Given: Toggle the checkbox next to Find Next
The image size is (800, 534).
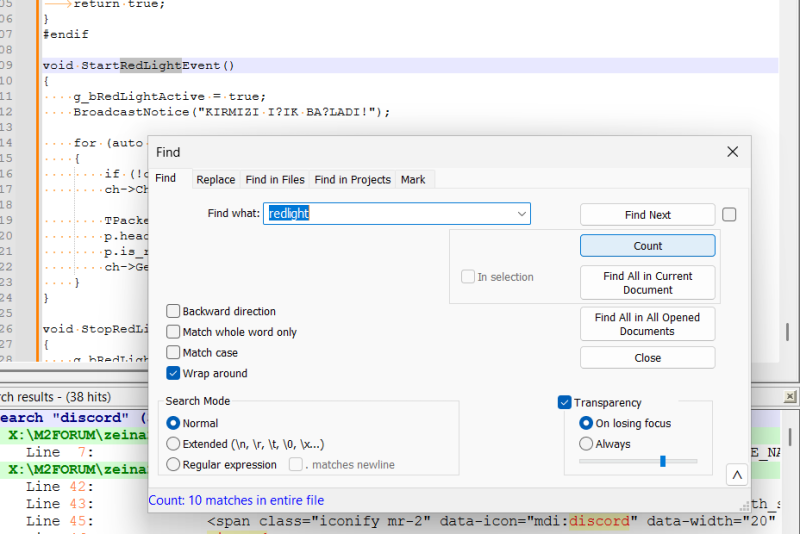Looking at the screenshot, I should 729,214.
